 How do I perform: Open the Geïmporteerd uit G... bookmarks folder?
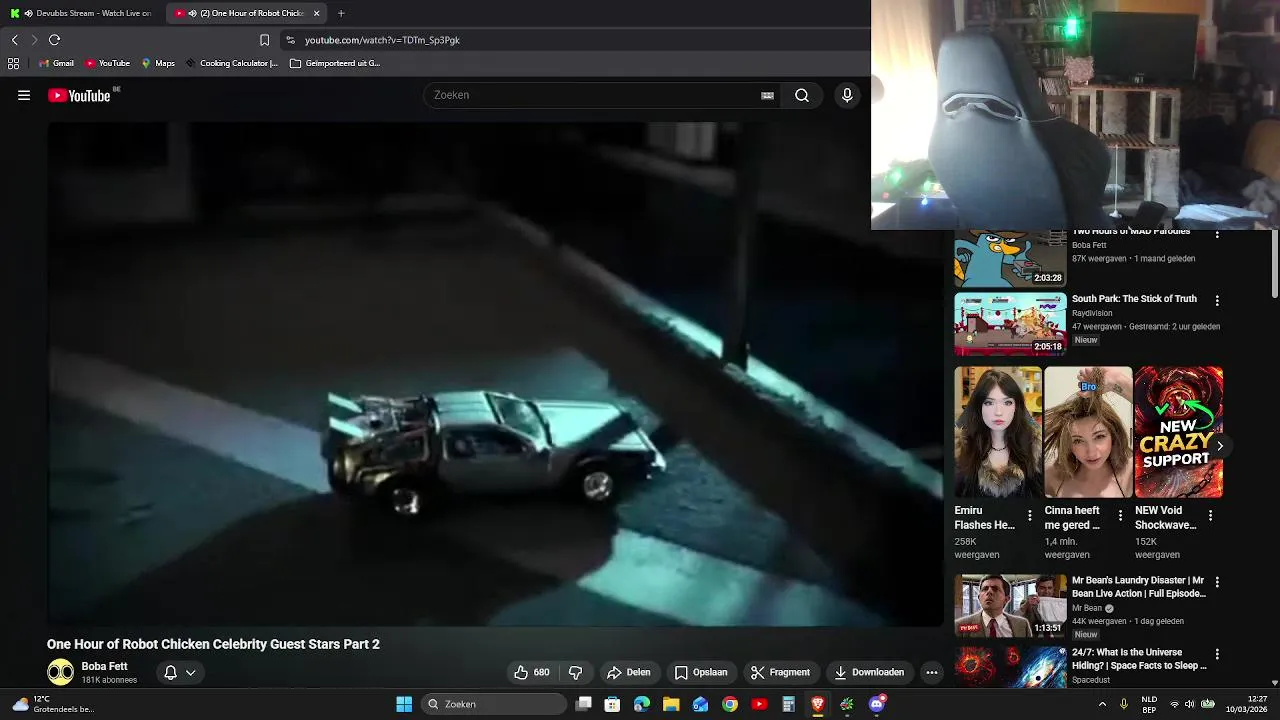pos(335,63)
